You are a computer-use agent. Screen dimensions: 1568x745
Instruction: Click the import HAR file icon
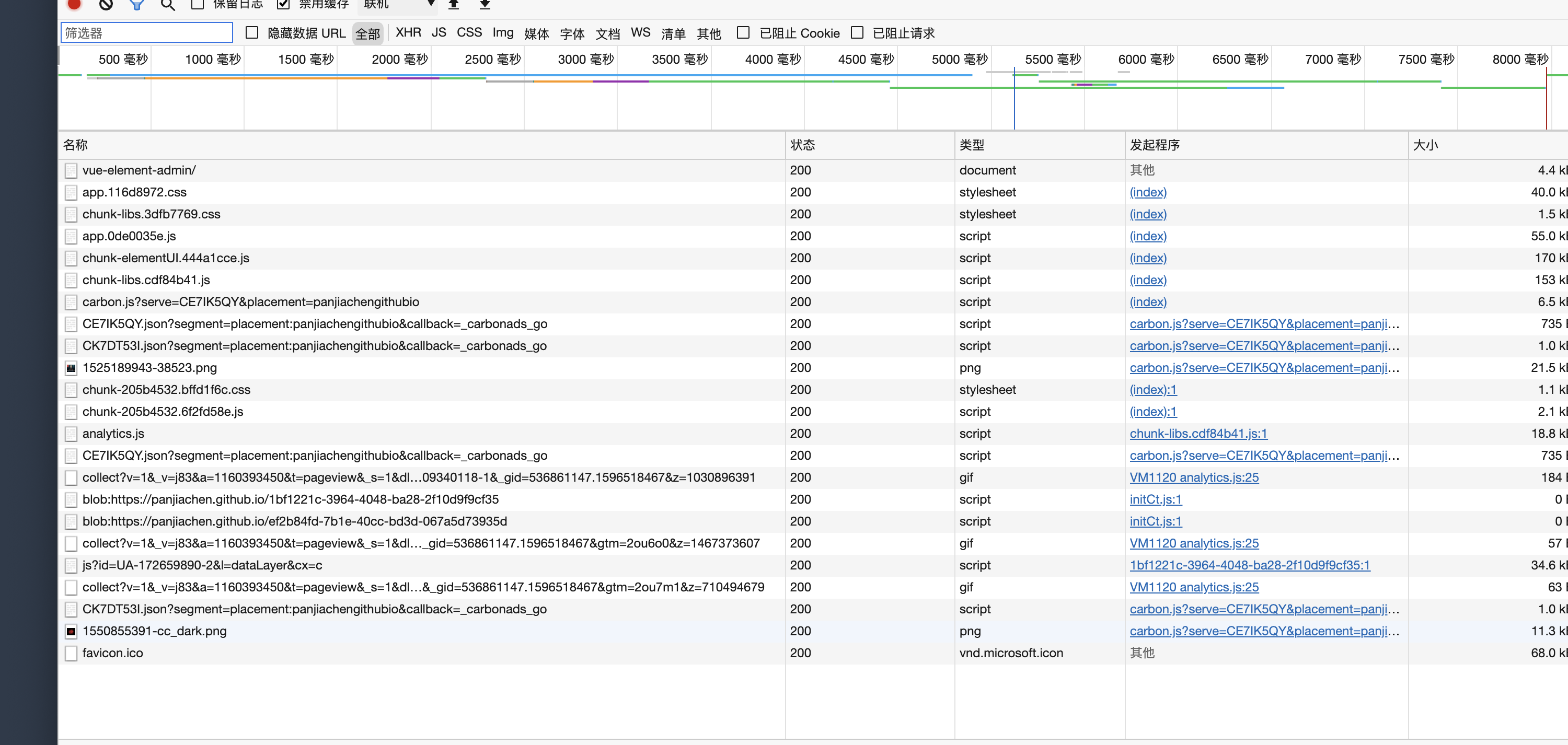point(454,4)
